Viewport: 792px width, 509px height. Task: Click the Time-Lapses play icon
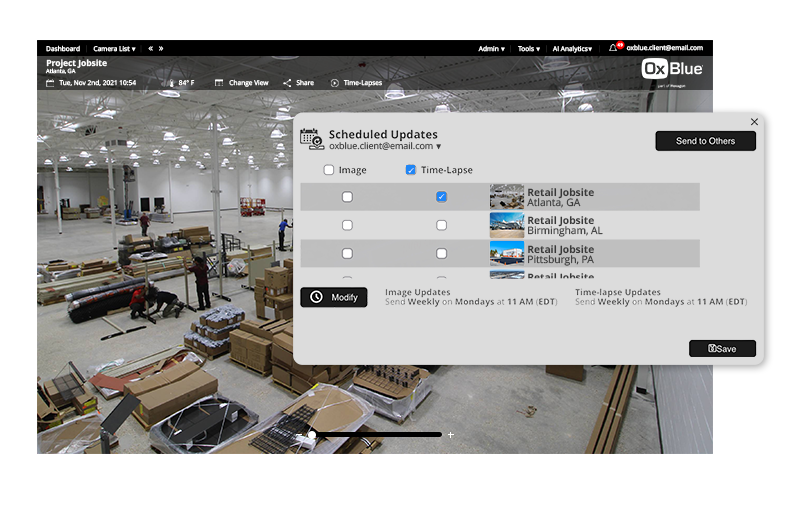click(x=334, y=83)
